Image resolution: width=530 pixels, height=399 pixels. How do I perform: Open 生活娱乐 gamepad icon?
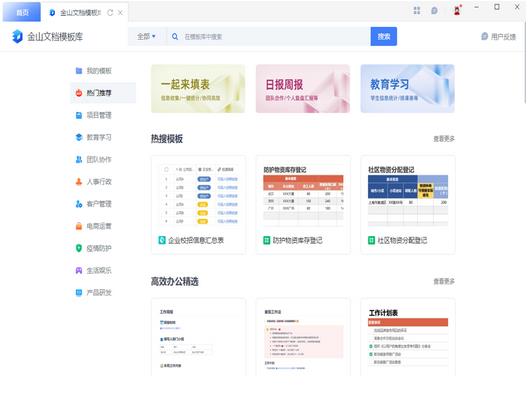[79, 271]
